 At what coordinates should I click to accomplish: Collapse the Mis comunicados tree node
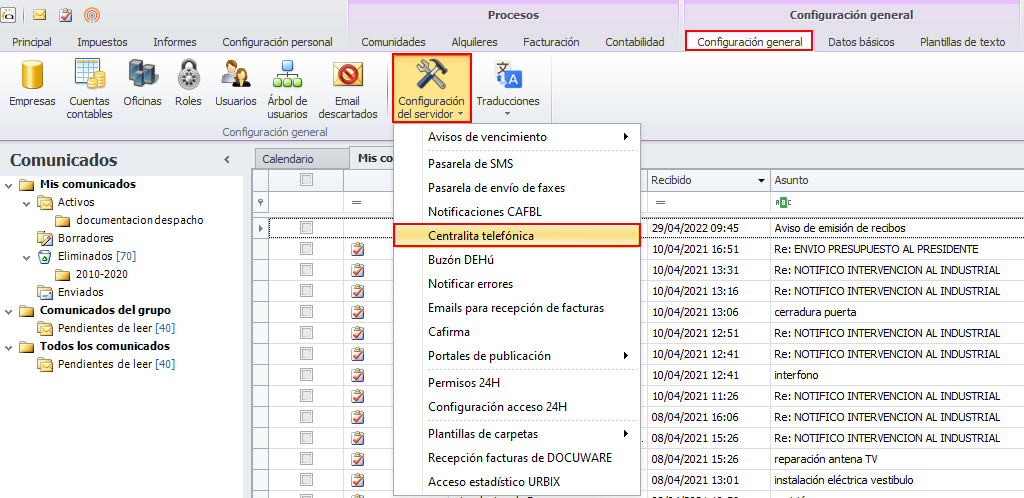[8, 185]
